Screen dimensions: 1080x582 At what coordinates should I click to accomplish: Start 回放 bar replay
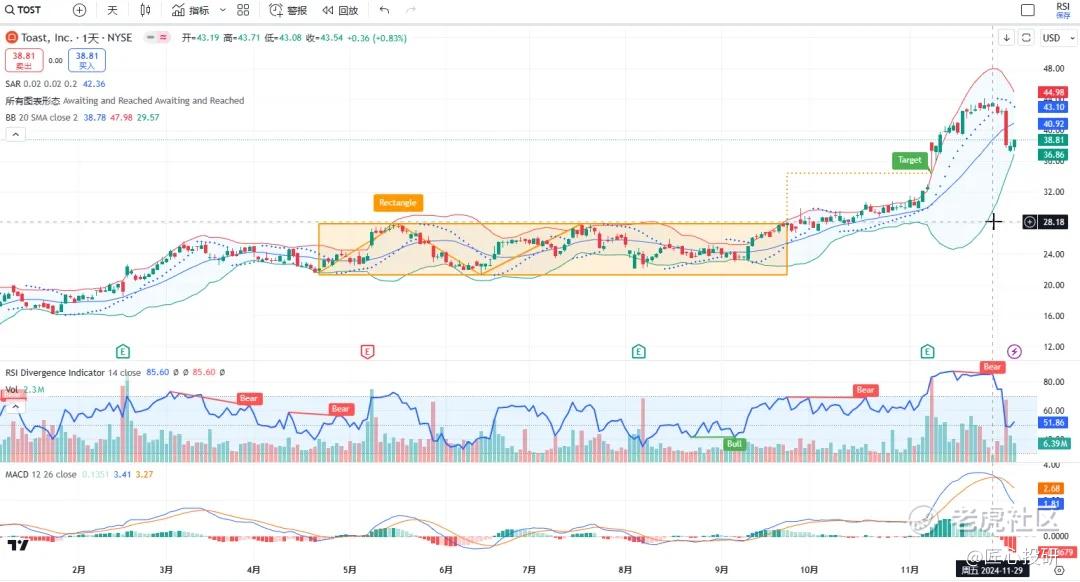coord(340,10)
